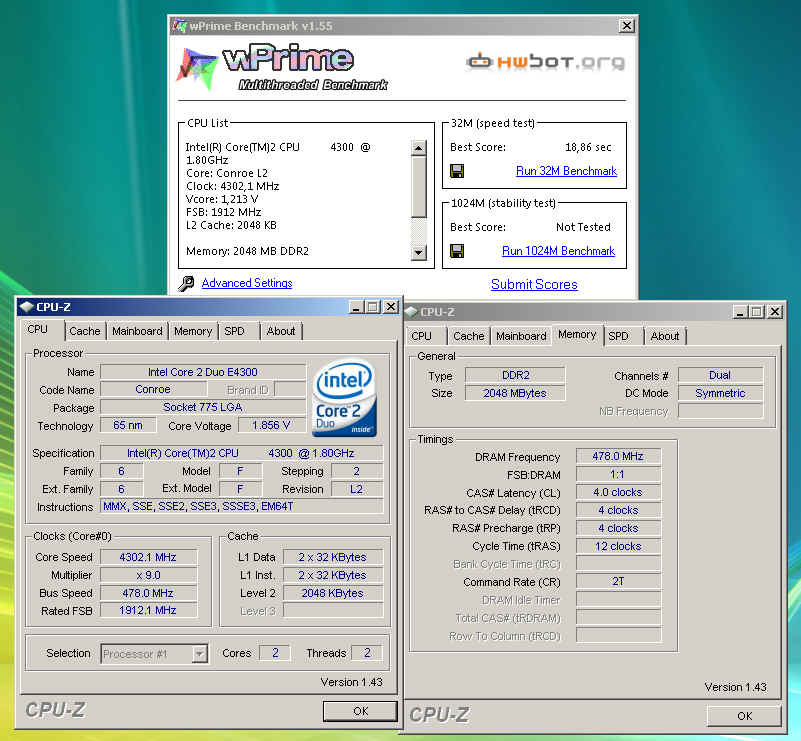Close the right CPU-Z memory window
Viewport: 801px width, 741px height.
click(x=774, y=312)
